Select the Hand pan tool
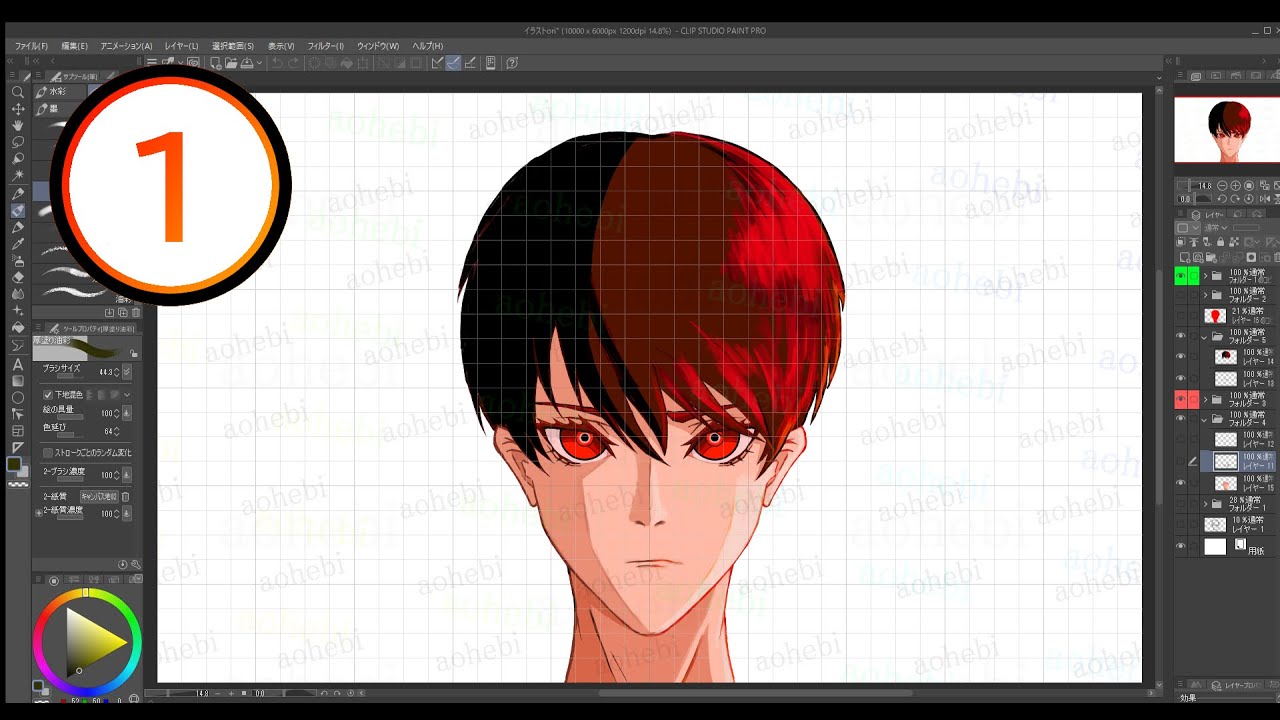The width and height of the screenshot is (1280, 720). pos(18,126)
